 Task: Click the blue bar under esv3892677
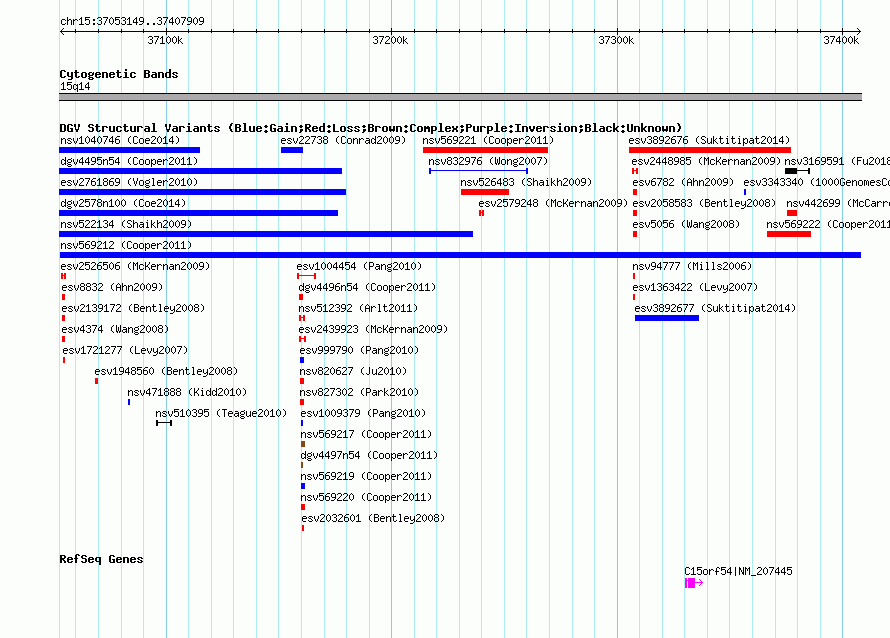(667, 318)
